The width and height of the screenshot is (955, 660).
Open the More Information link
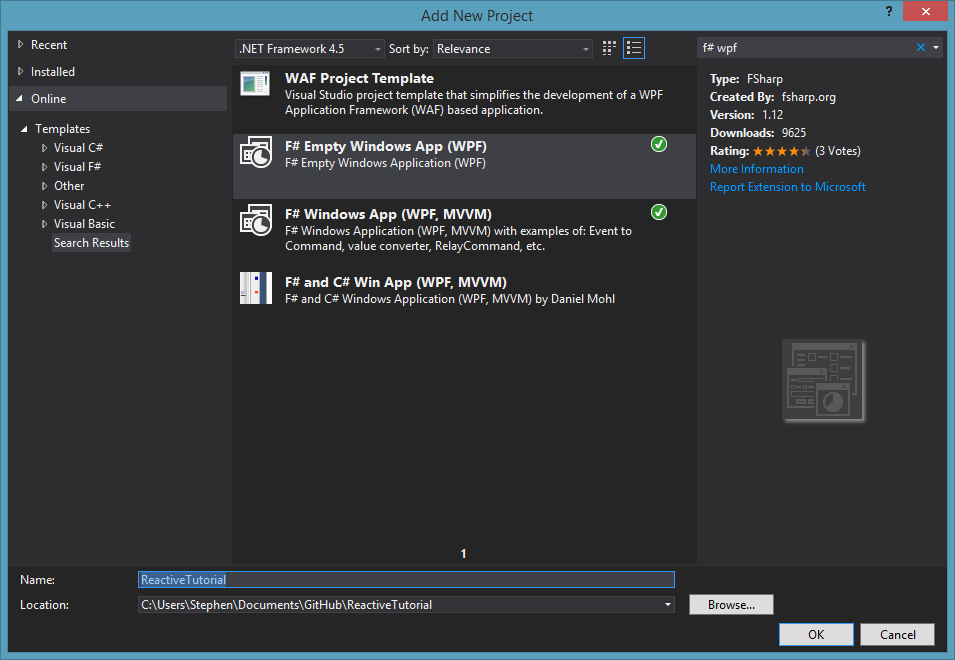click(x=756, y=169)
